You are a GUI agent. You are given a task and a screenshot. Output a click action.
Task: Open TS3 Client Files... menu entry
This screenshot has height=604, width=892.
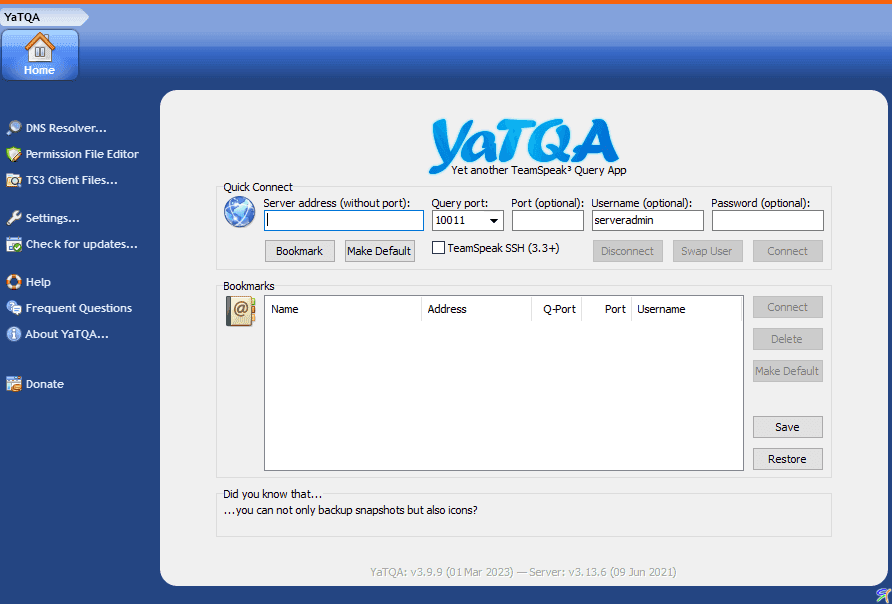point(72,180)
